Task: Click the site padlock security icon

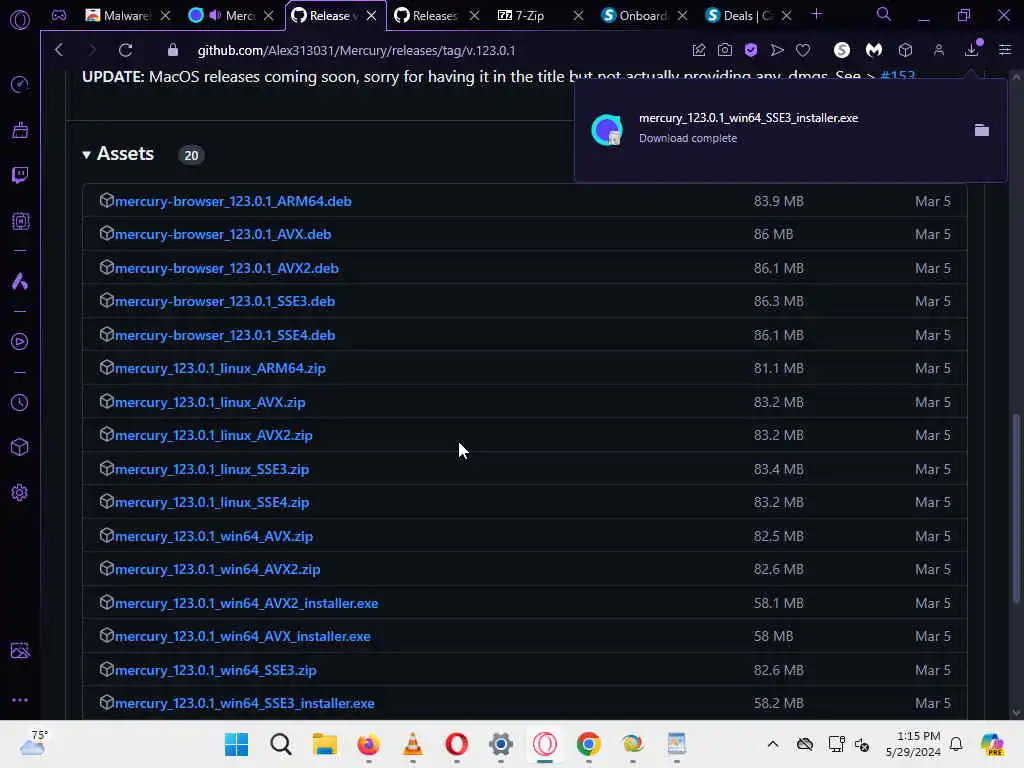Action: click(172, 50)
